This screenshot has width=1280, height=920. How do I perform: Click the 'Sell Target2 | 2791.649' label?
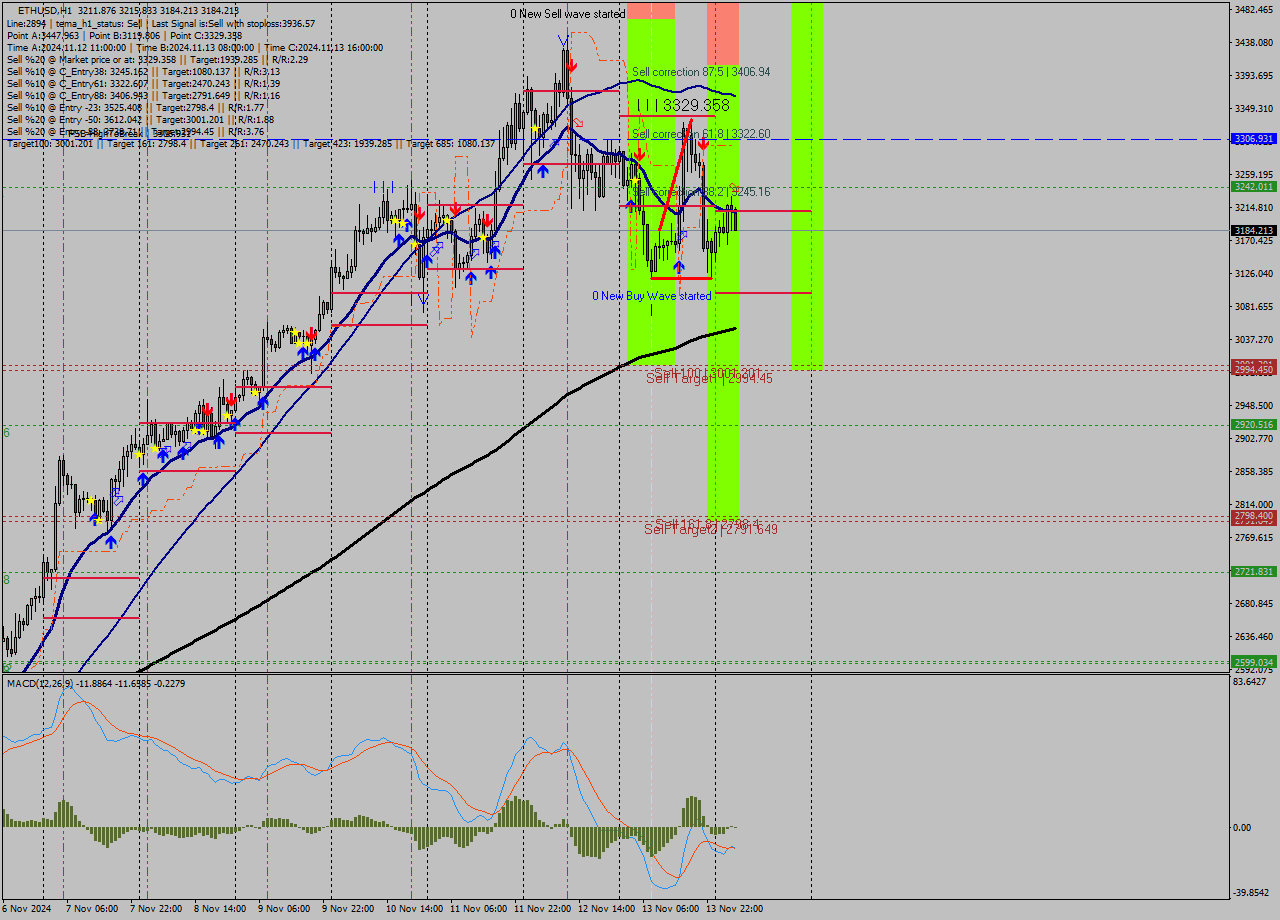coord(711,529)
